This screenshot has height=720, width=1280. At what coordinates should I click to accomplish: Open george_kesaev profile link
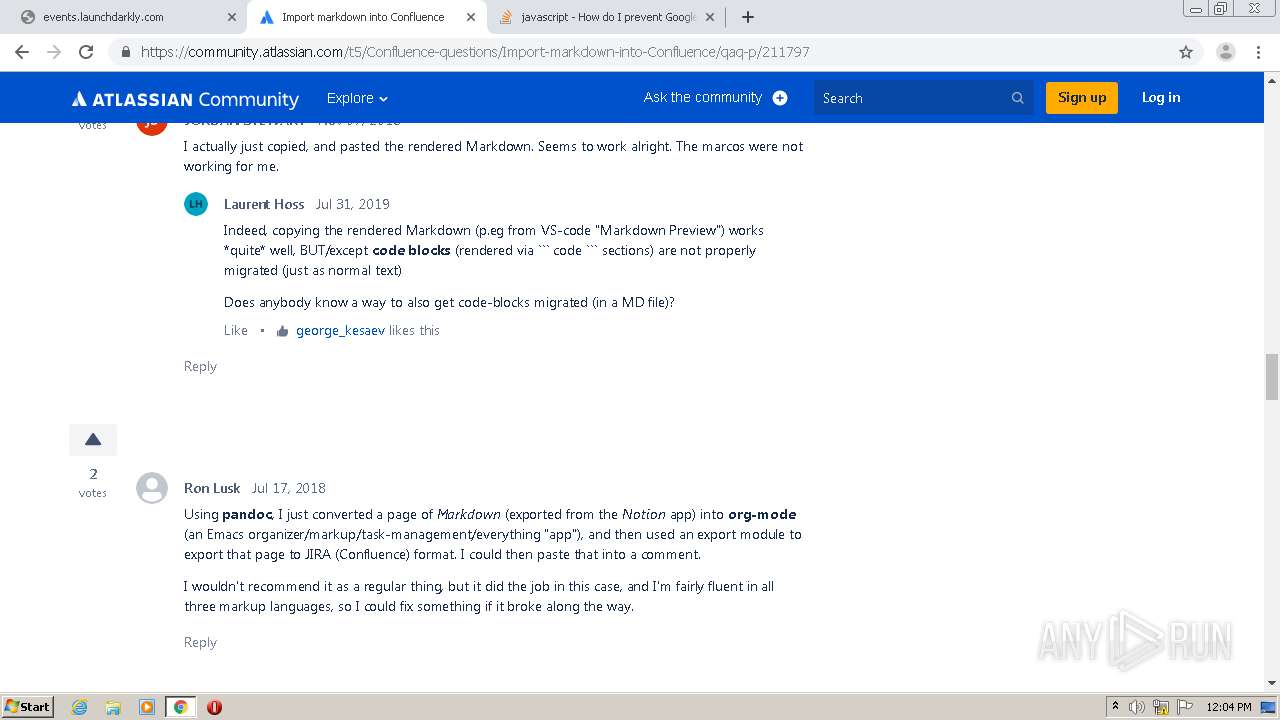(340, 330)
